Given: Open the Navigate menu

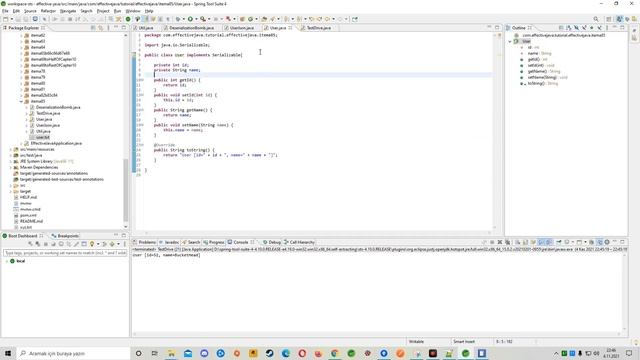Looking at the screenshot, I should (x=68, y=11).
